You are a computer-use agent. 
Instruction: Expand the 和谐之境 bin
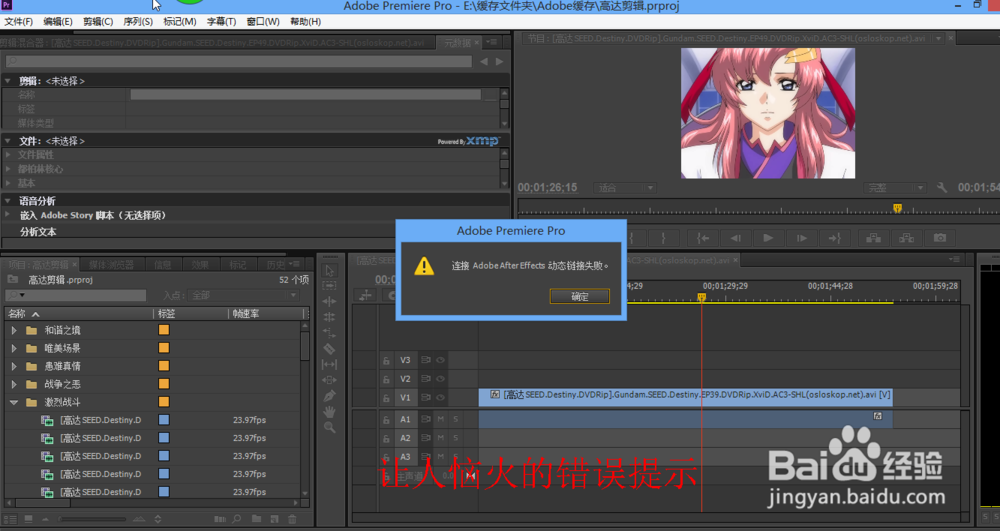14,330
